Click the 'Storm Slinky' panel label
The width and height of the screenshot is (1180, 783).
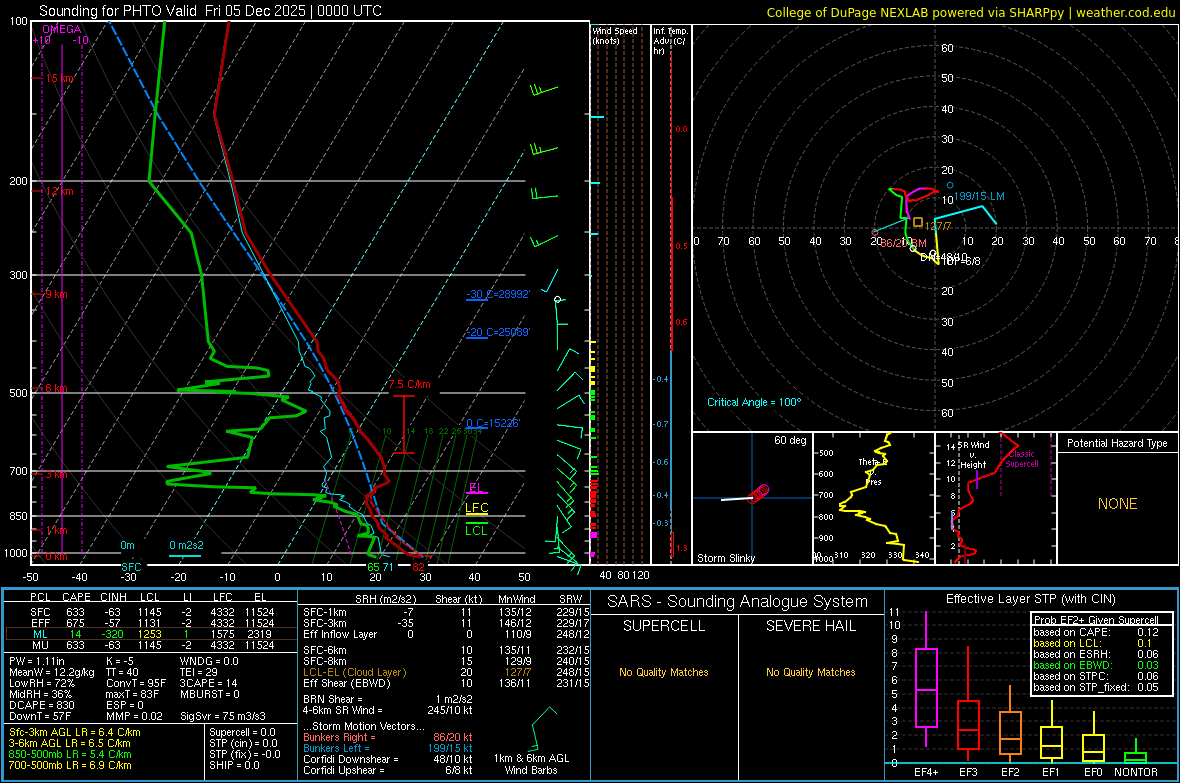click(725, 558)
